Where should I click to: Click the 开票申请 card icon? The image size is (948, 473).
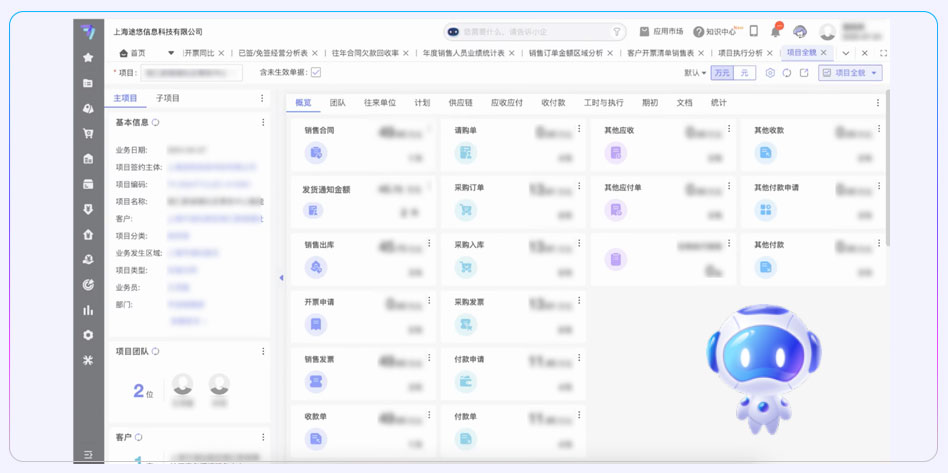(x=316, y=325)
